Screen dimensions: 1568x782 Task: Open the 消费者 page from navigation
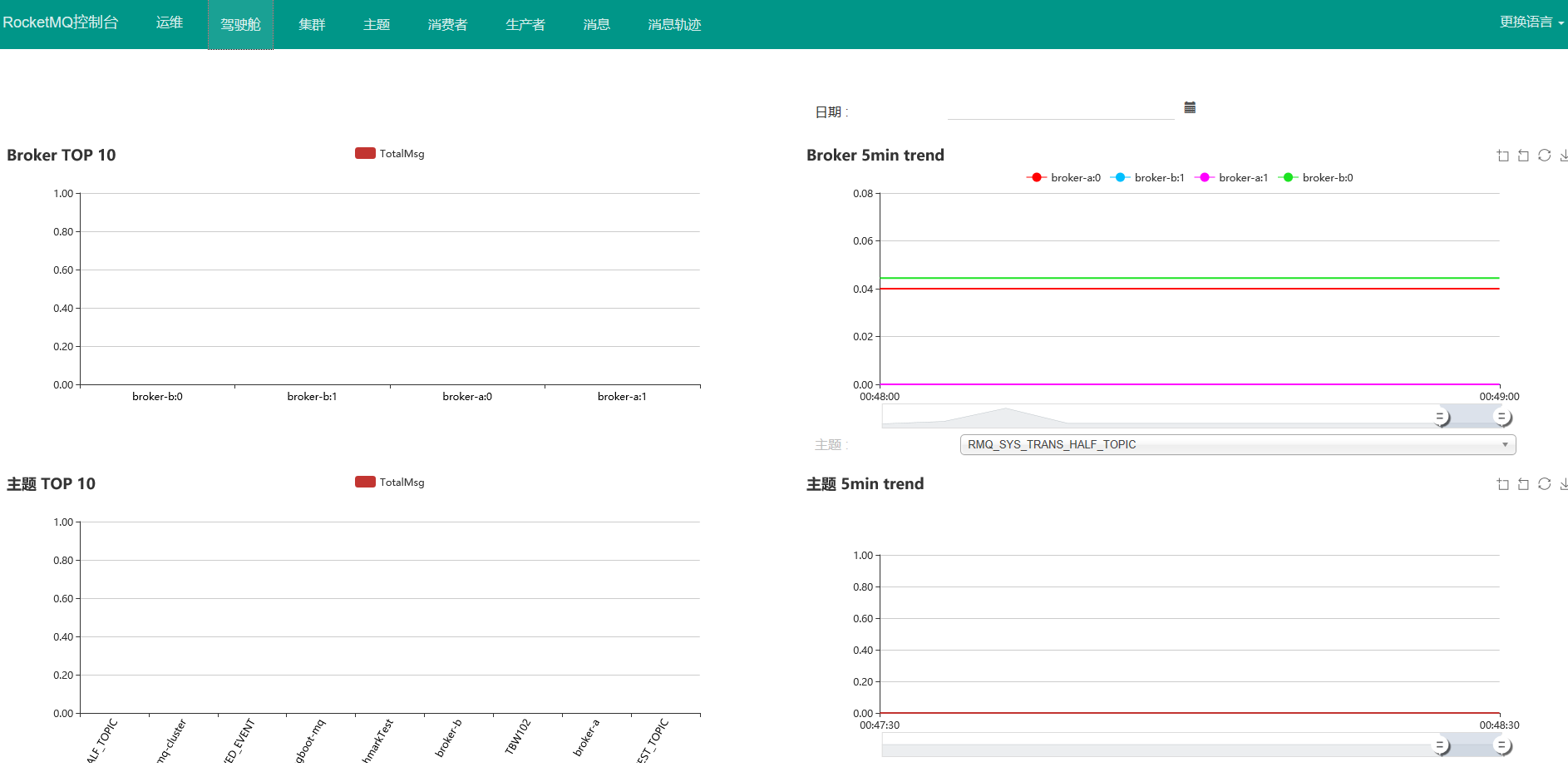click(447, 24)
